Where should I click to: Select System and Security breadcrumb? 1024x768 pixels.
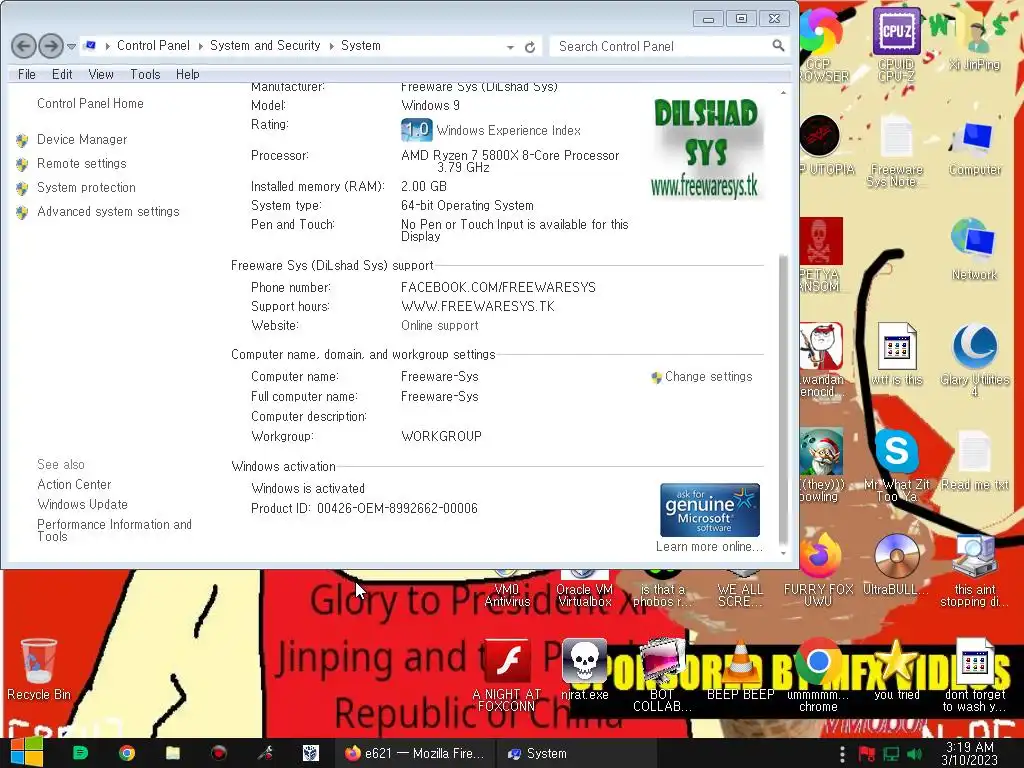265,46
